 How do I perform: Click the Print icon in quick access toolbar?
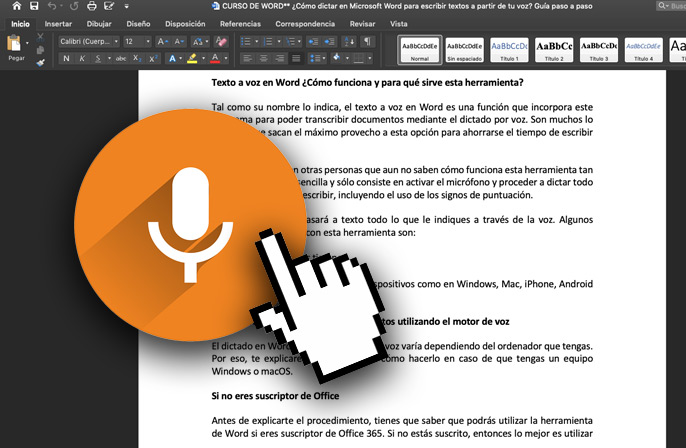pyautogui.click(x=93, y=6)
